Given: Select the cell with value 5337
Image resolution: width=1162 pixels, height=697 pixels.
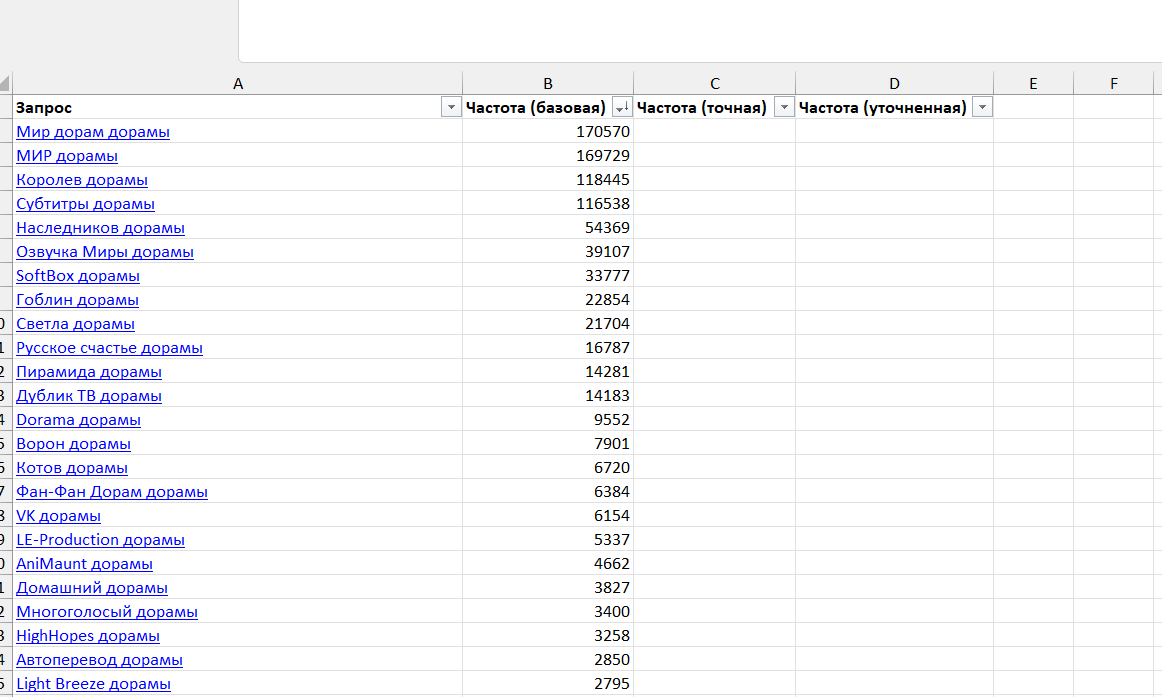Looking at the screenshot, I should pyautogui.click(x=548, y=540).
